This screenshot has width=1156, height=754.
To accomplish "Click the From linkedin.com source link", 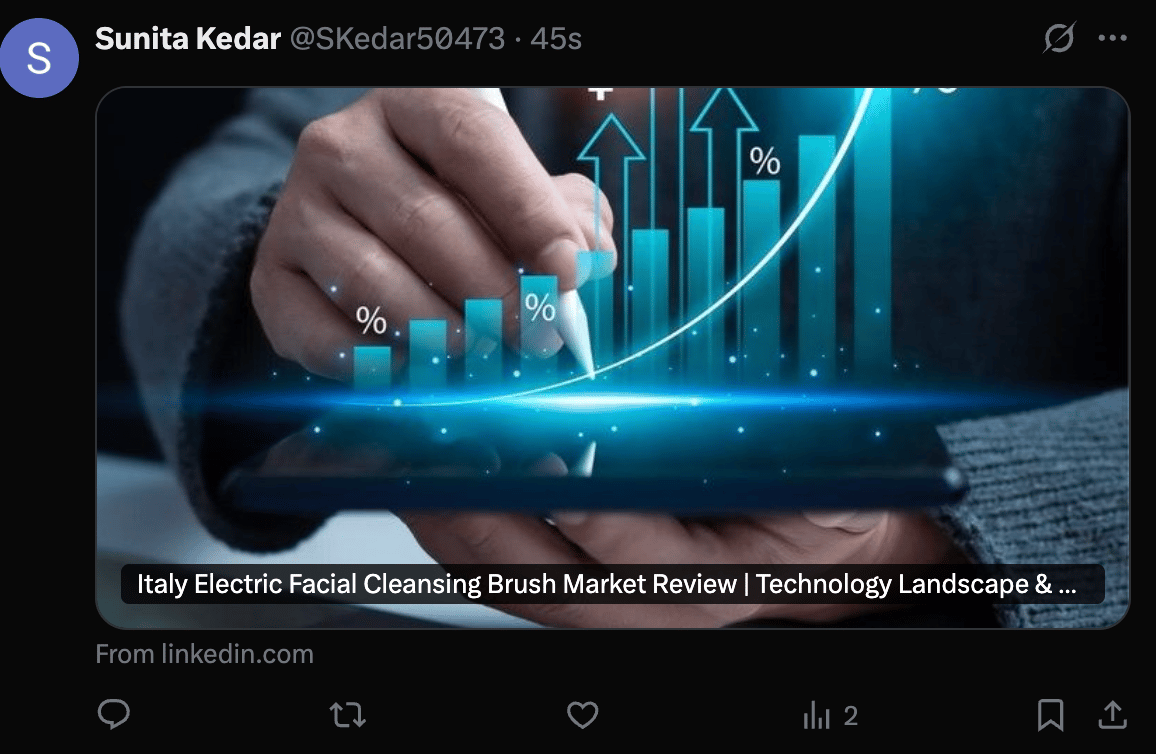I will point(204,654).
